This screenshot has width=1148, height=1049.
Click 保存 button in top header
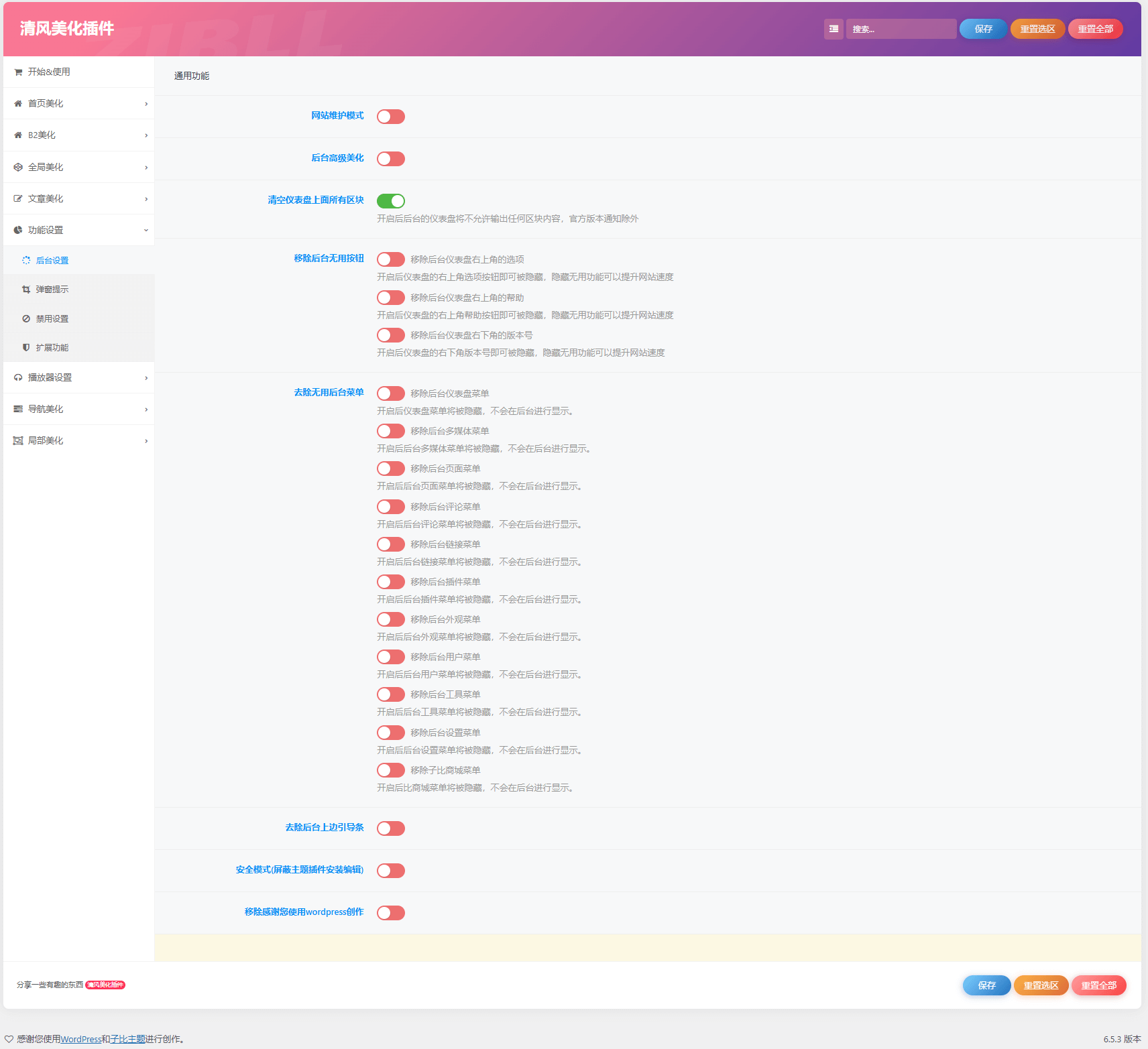click(x=983, y=29)
